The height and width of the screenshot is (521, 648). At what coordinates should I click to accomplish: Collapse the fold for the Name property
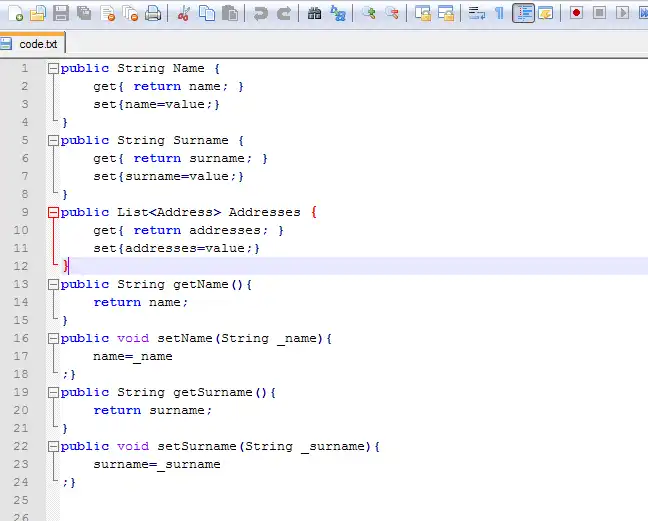(x=53, y=69)
